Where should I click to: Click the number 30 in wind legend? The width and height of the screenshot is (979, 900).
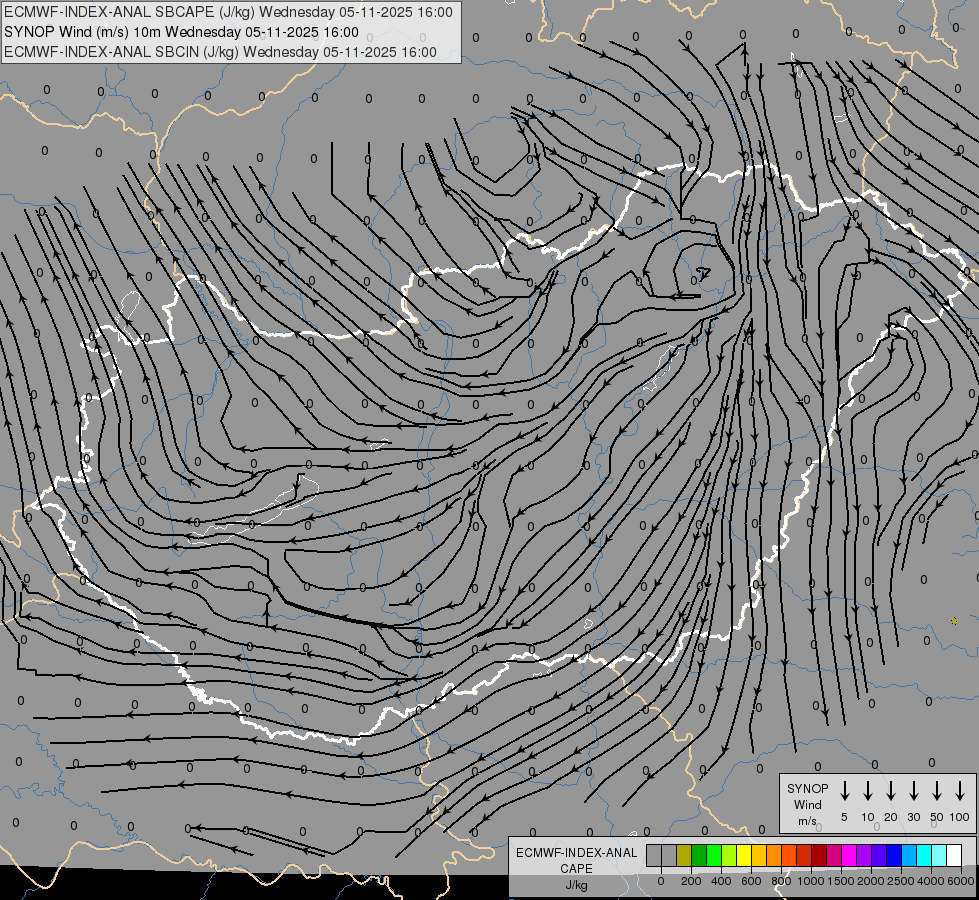[913, 817]
